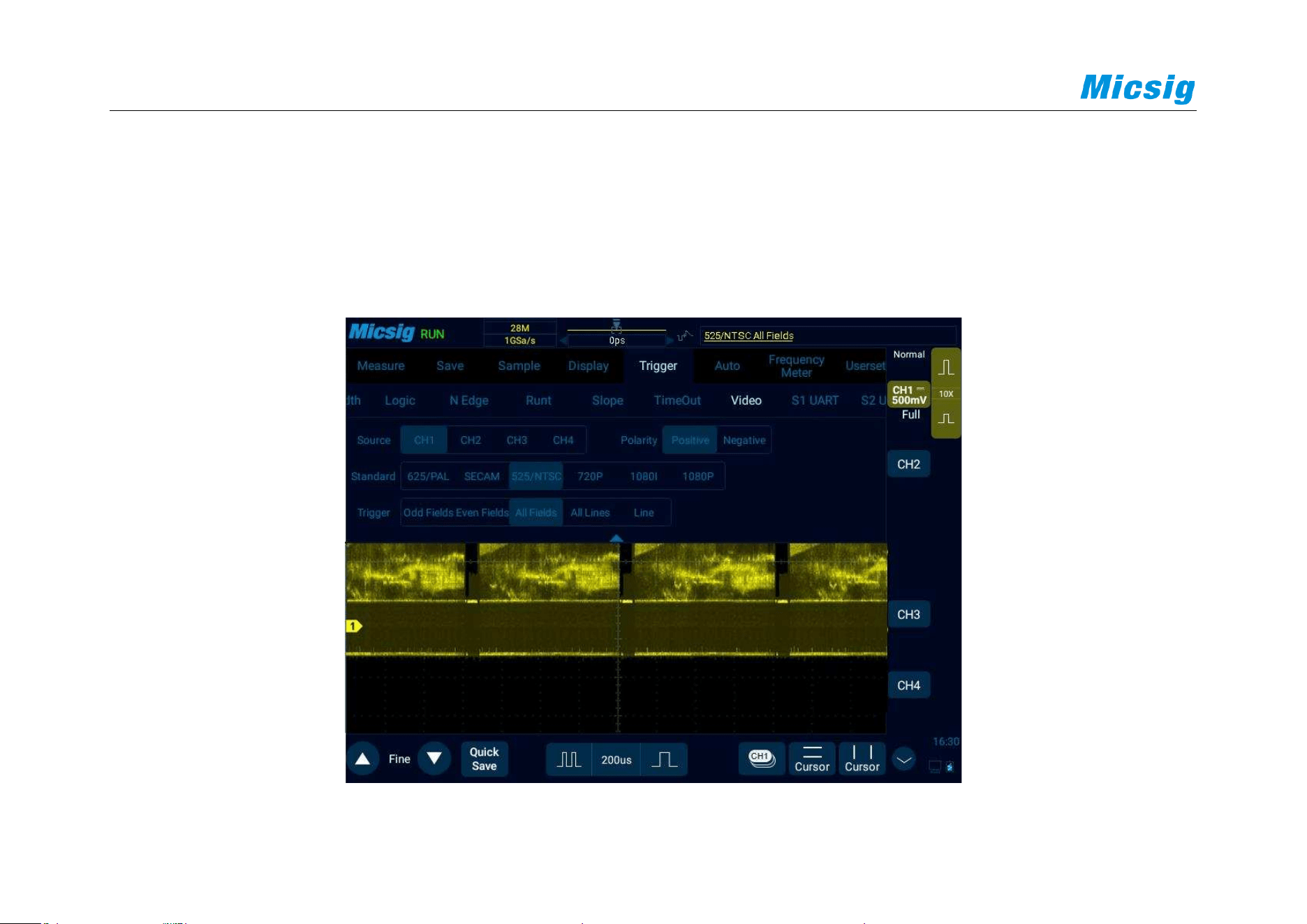Select the 625/PAL video standard
This screenshot has height=924, width=1307.
tap(428, 477)
